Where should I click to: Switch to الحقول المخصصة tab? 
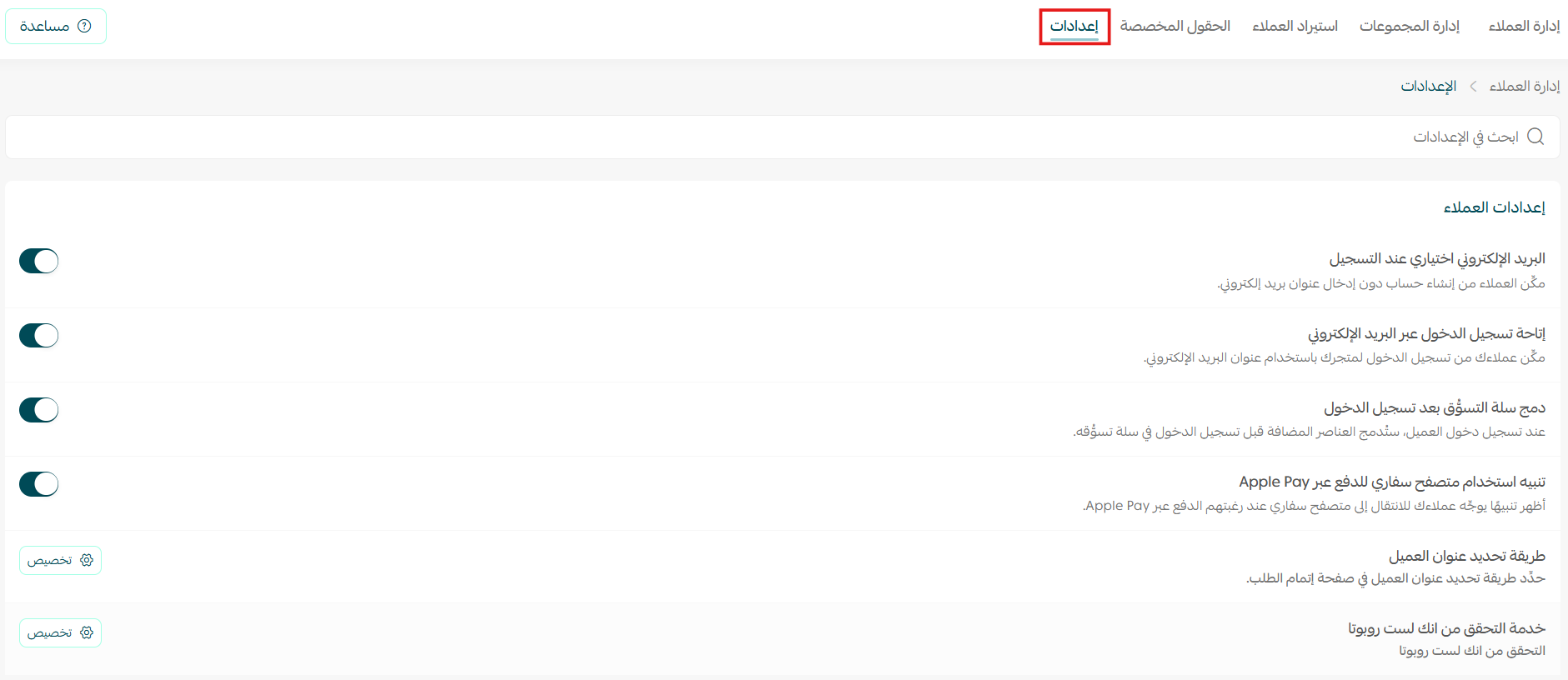click(x=1175, y=27)
